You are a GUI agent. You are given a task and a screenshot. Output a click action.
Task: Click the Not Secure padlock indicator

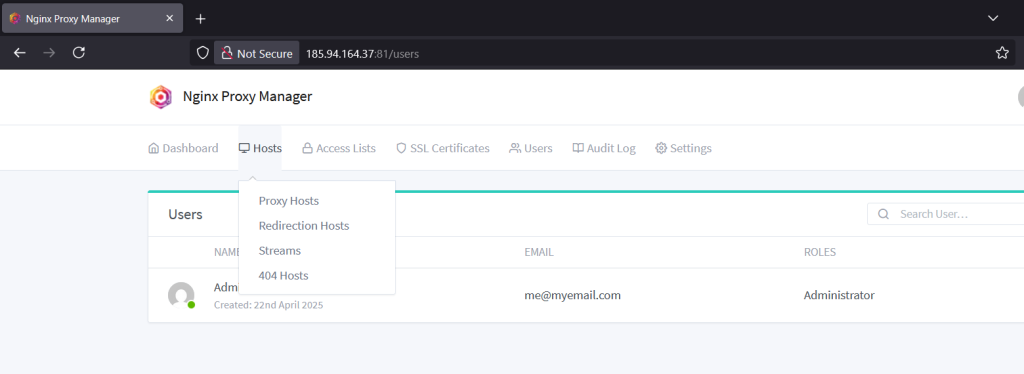pos(257,53)
